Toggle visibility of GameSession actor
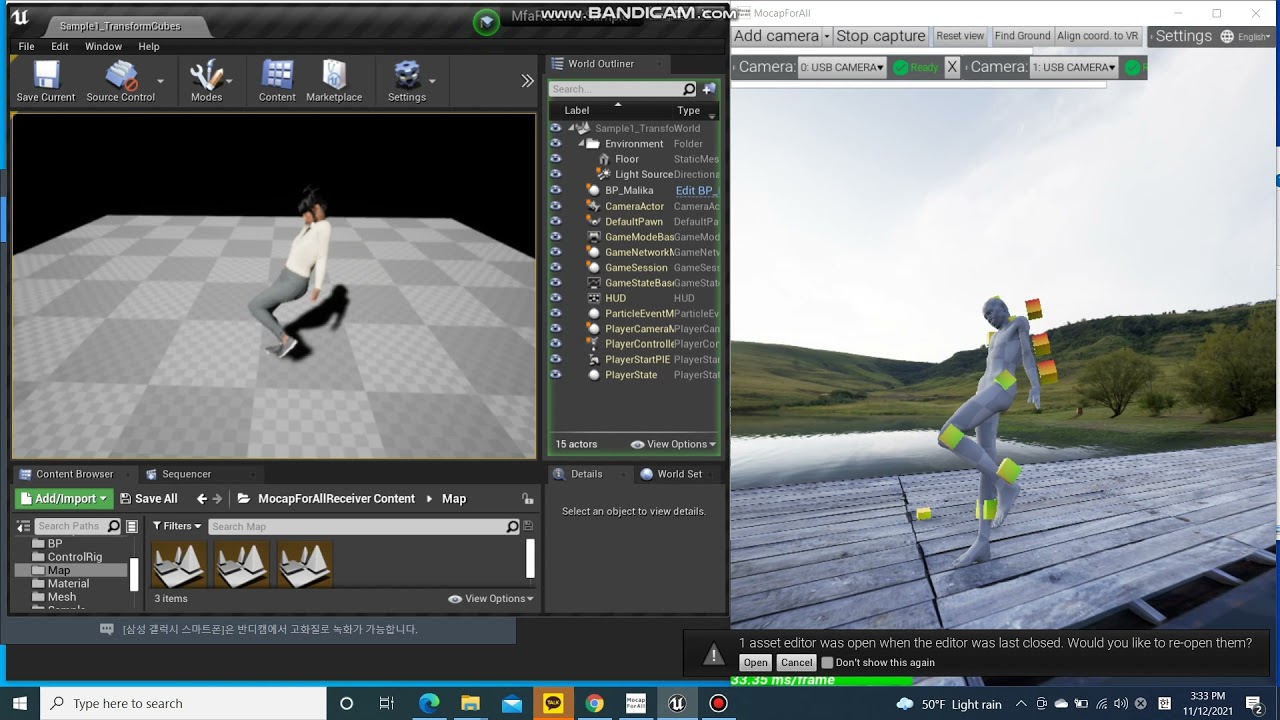Screen dimensions: 1280x720 (x=555, y=267)
